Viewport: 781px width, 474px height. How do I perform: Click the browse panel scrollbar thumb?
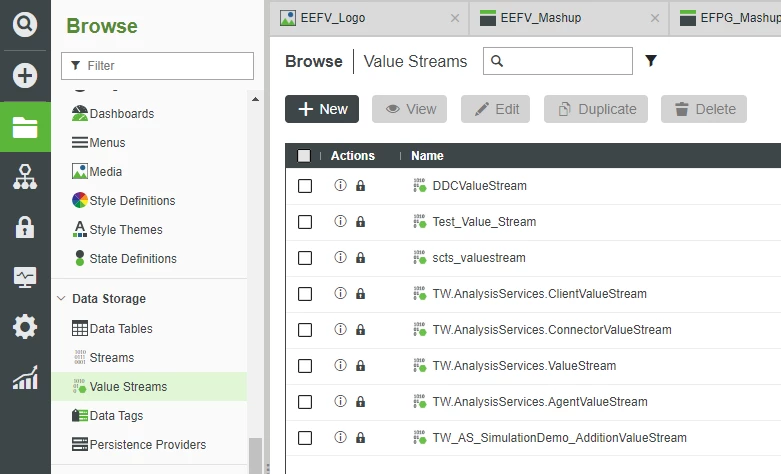(256, 456)
